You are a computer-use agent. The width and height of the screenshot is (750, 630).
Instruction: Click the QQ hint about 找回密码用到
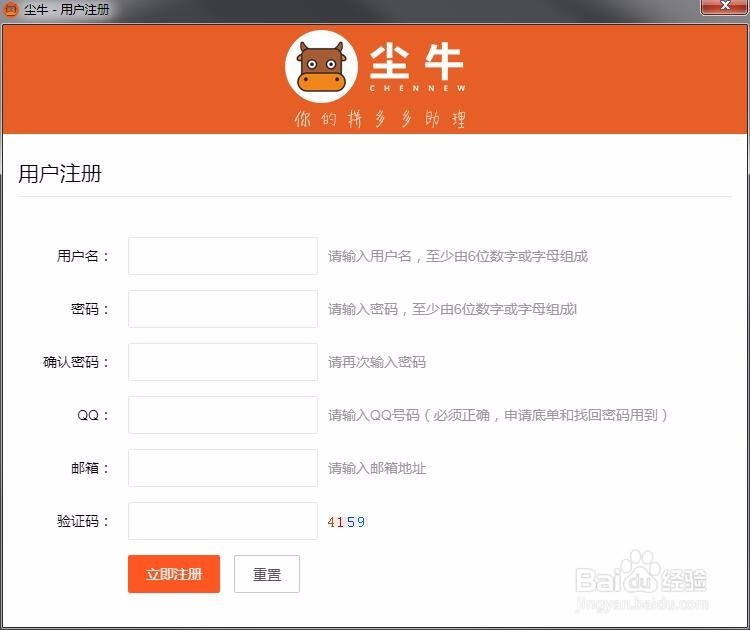[497, 415]
